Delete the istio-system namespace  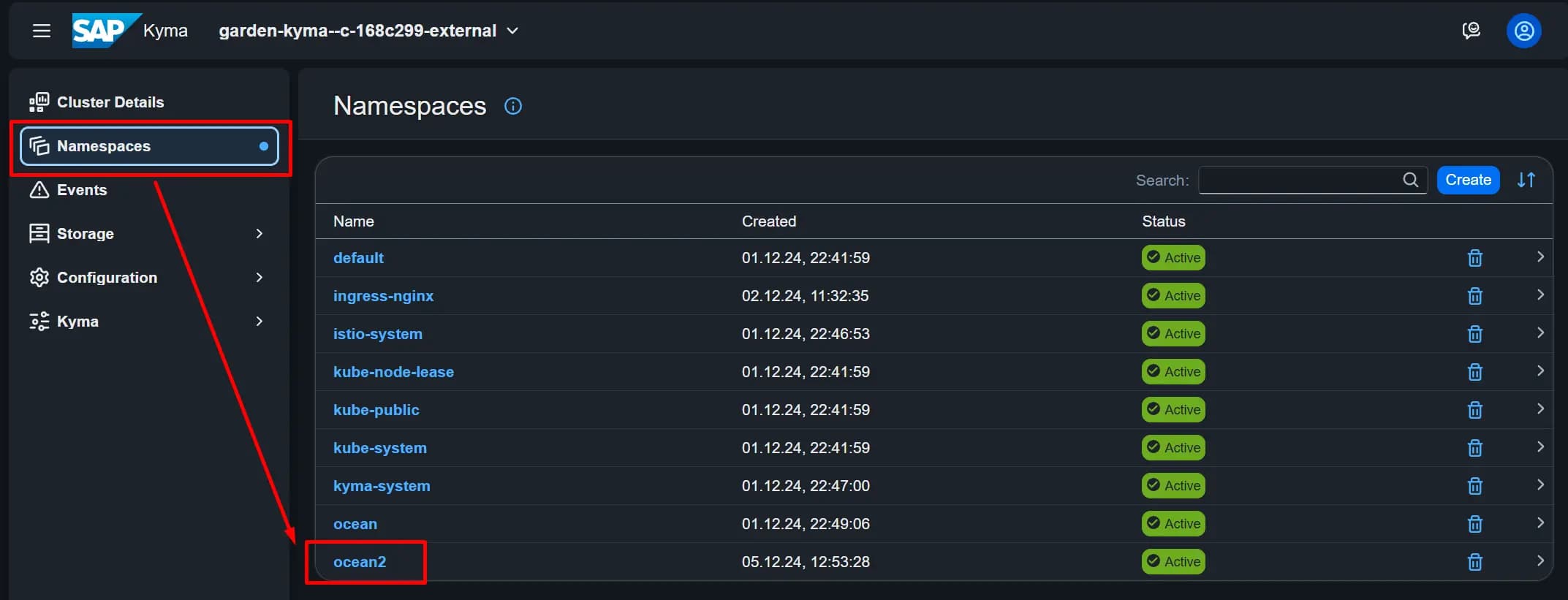point(1475,334)
